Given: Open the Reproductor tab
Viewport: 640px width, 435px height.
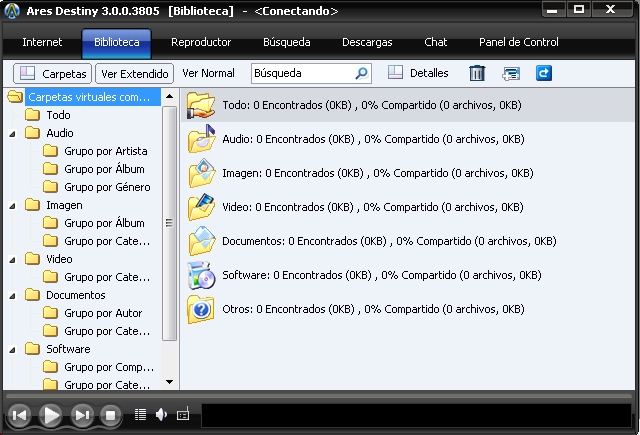Looking at the screenshot, I should click(x=201, y=42).
